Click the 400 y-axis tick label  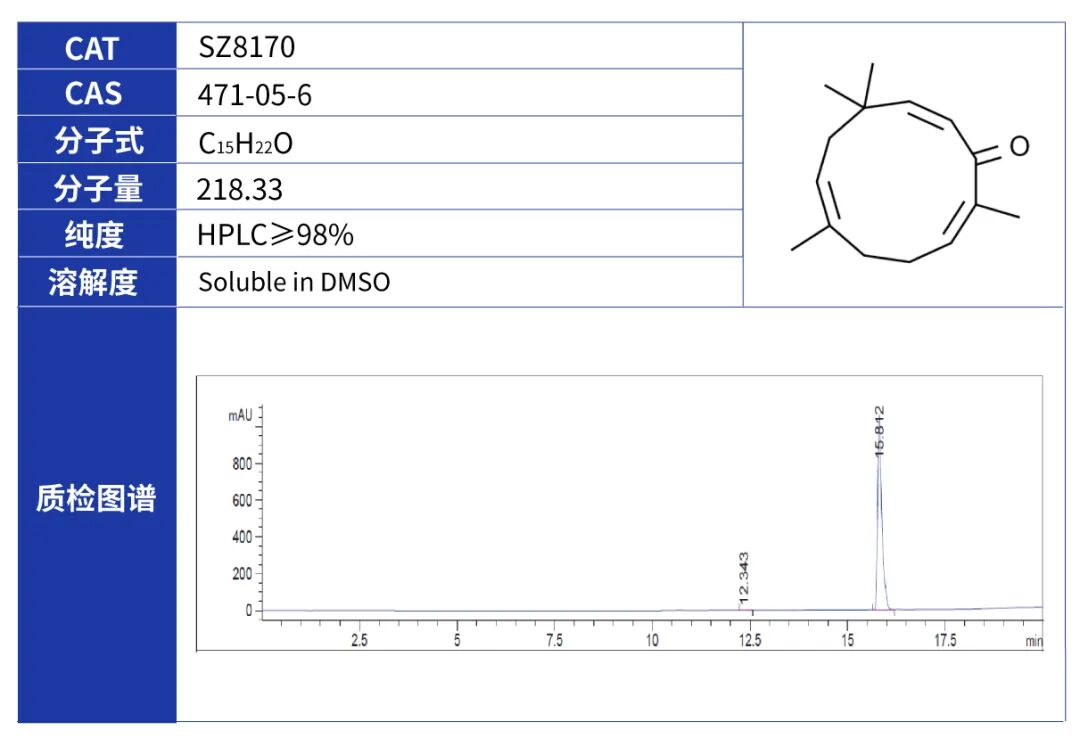point(242,537)
